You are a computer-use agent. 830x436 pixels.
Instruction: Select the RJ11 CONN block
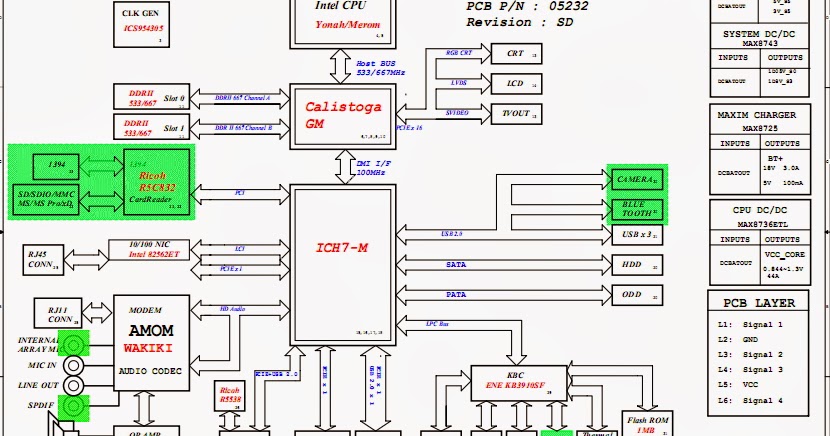[58, 313]
